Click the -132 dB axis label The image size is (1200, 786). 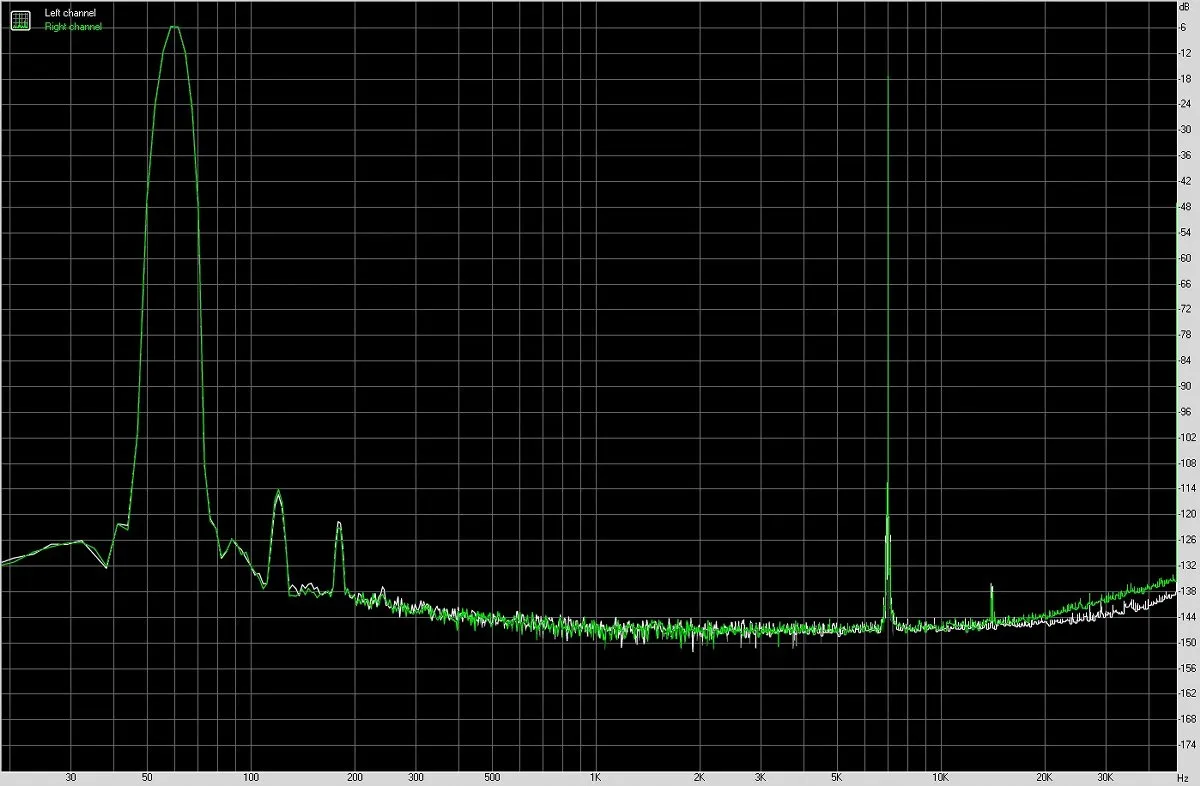tap(1185, 565)
